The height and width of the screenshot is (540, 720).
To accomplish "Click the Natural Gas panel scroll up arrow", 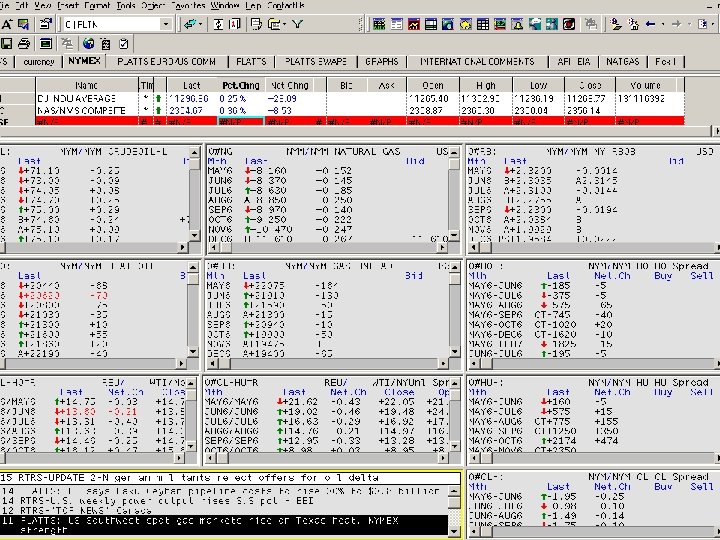I will (454, 152).
